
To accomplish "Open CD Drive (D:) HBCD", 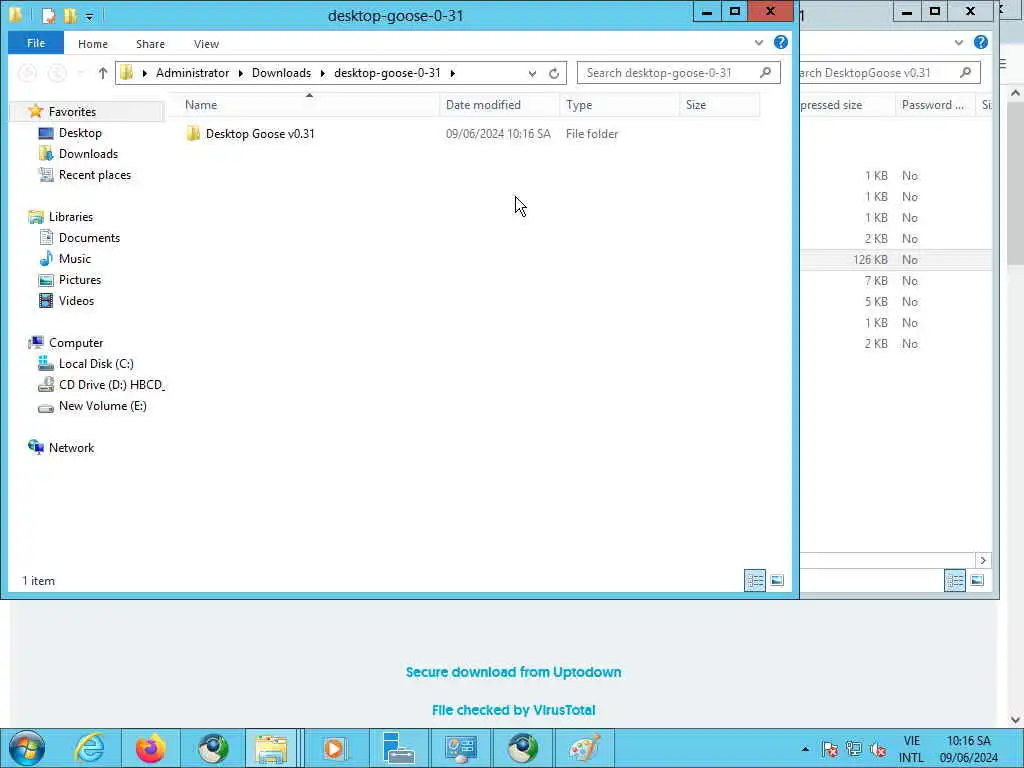I will point(111,385).
